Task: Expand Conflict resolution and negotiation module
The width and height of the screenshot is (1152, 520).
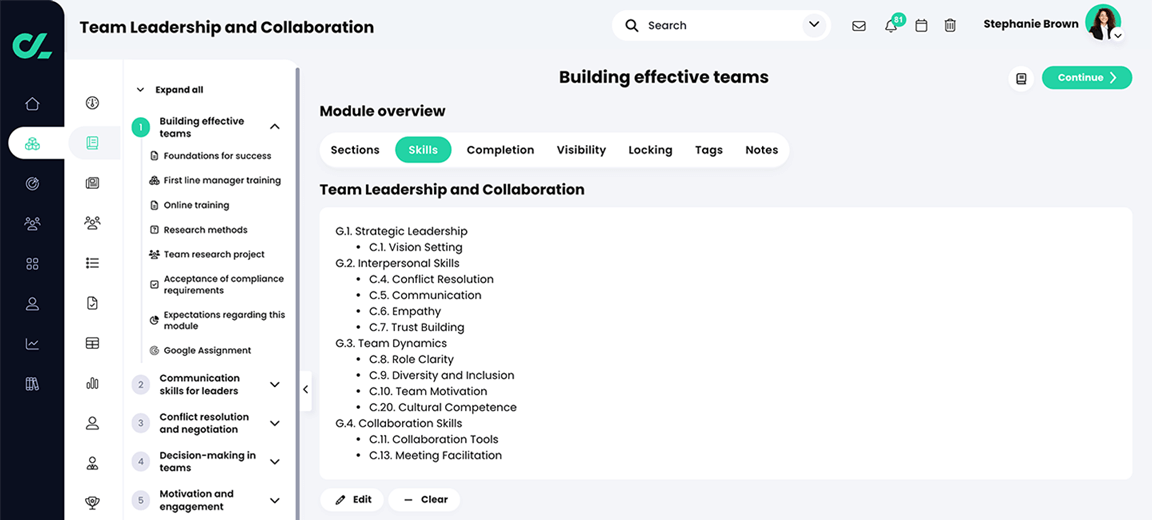Action: 275,423
